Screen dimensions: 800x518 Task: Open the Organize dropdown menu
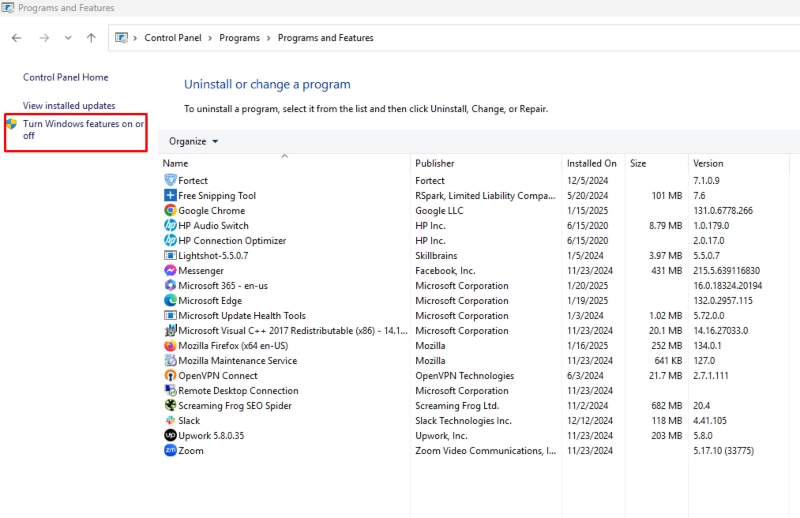pyautogui.click(x=193, y=141)
